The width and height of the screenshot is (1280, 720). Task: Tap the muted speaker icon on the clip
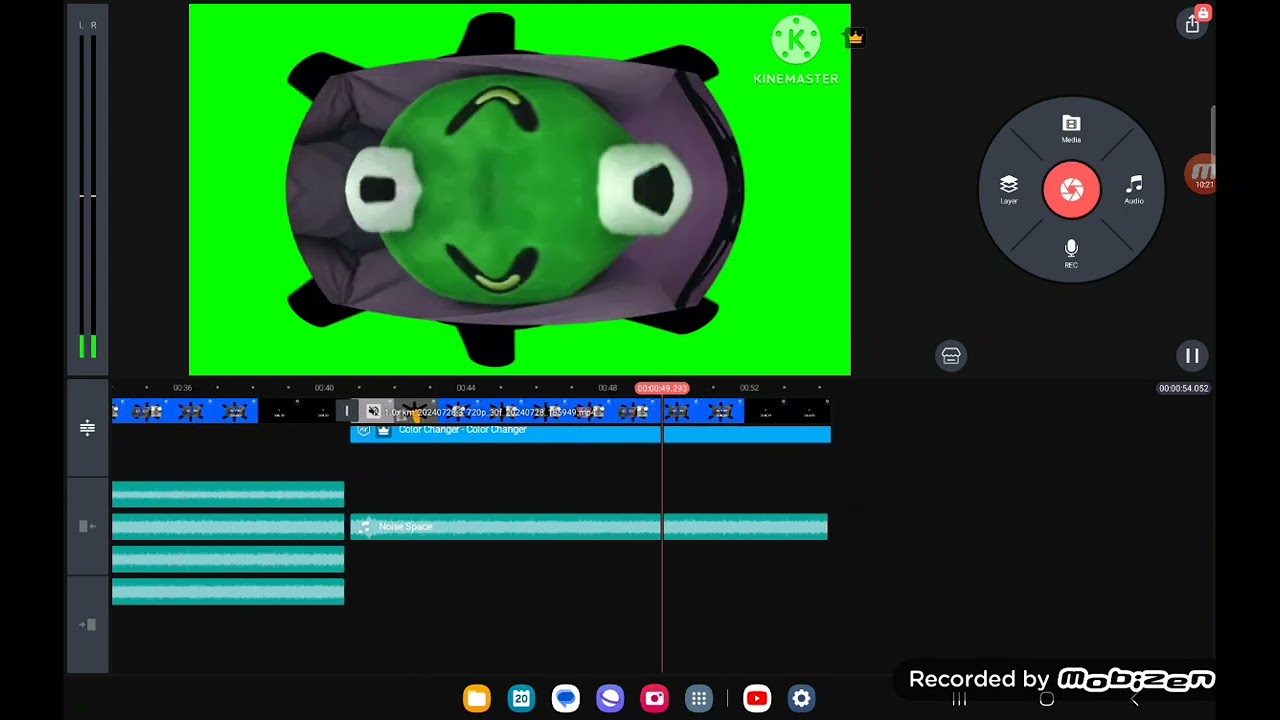[373, 411]
